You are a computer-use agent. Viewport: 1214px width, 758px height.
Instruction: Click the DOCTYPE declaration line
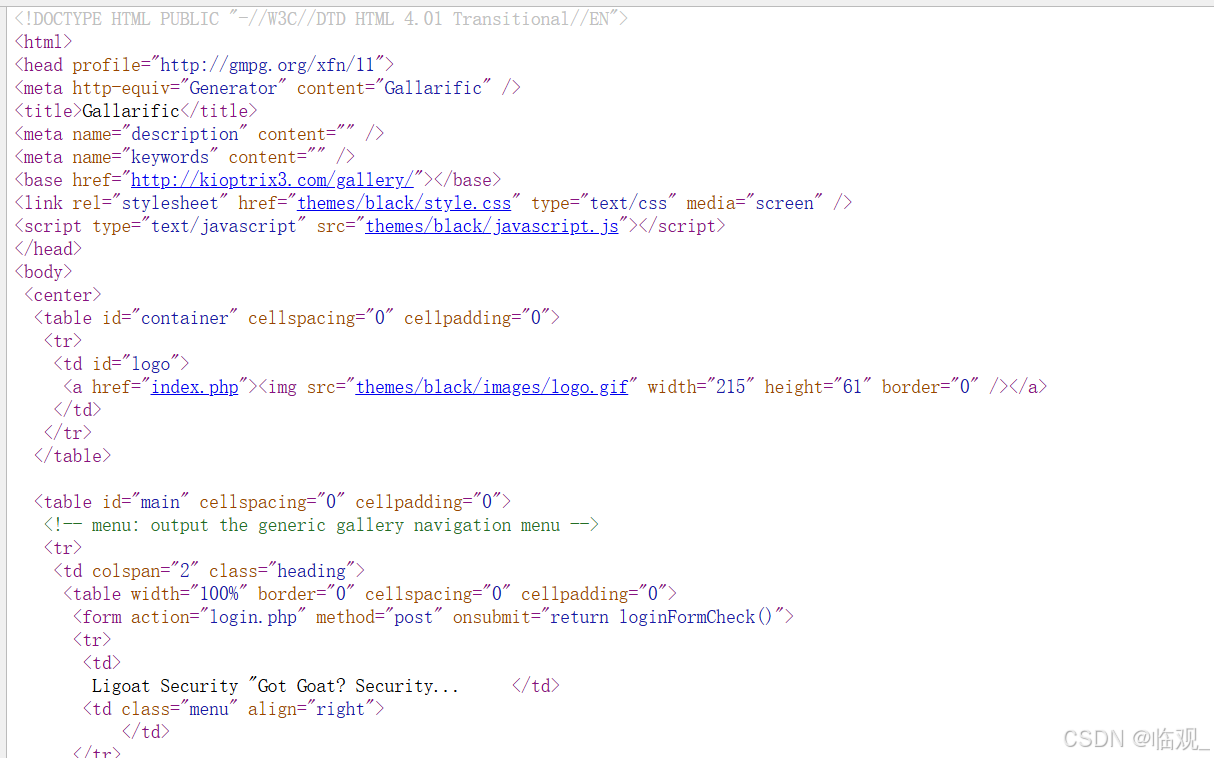point(321,19)
